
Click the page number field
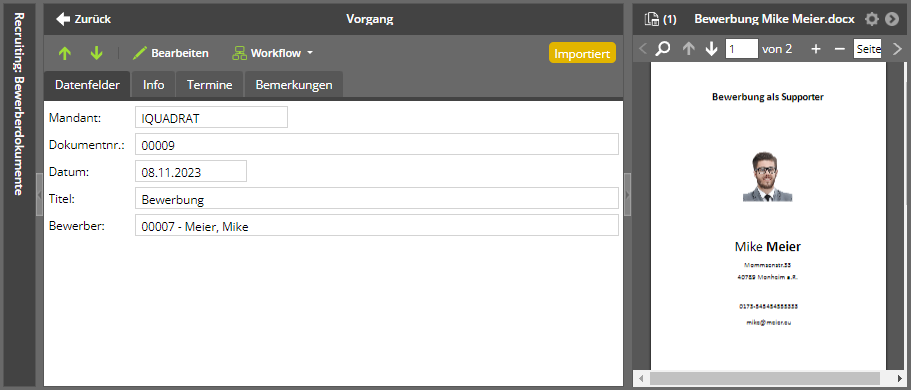(742, 49)
